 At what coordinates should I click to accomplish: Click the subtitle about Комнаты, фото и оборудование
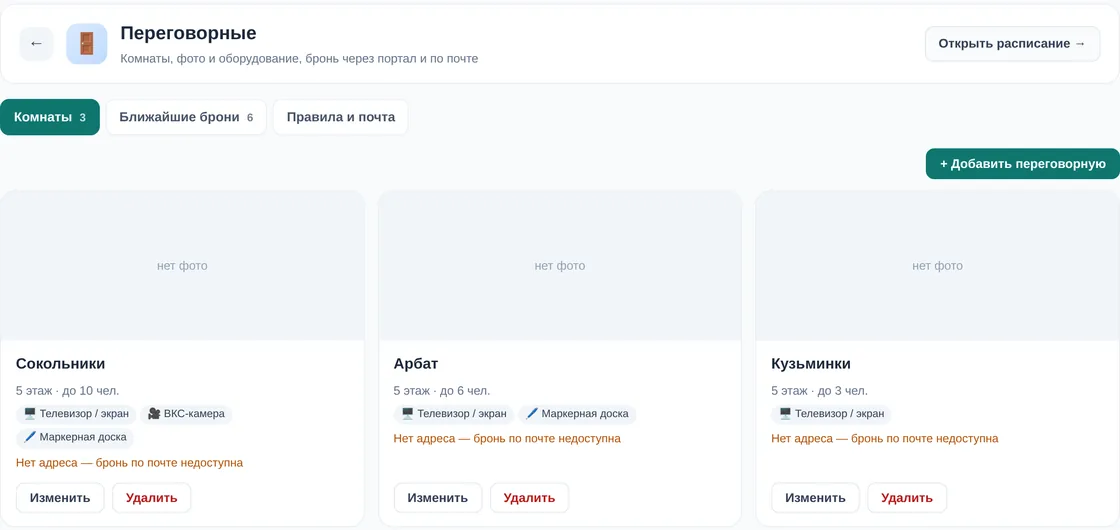point(299,59)
